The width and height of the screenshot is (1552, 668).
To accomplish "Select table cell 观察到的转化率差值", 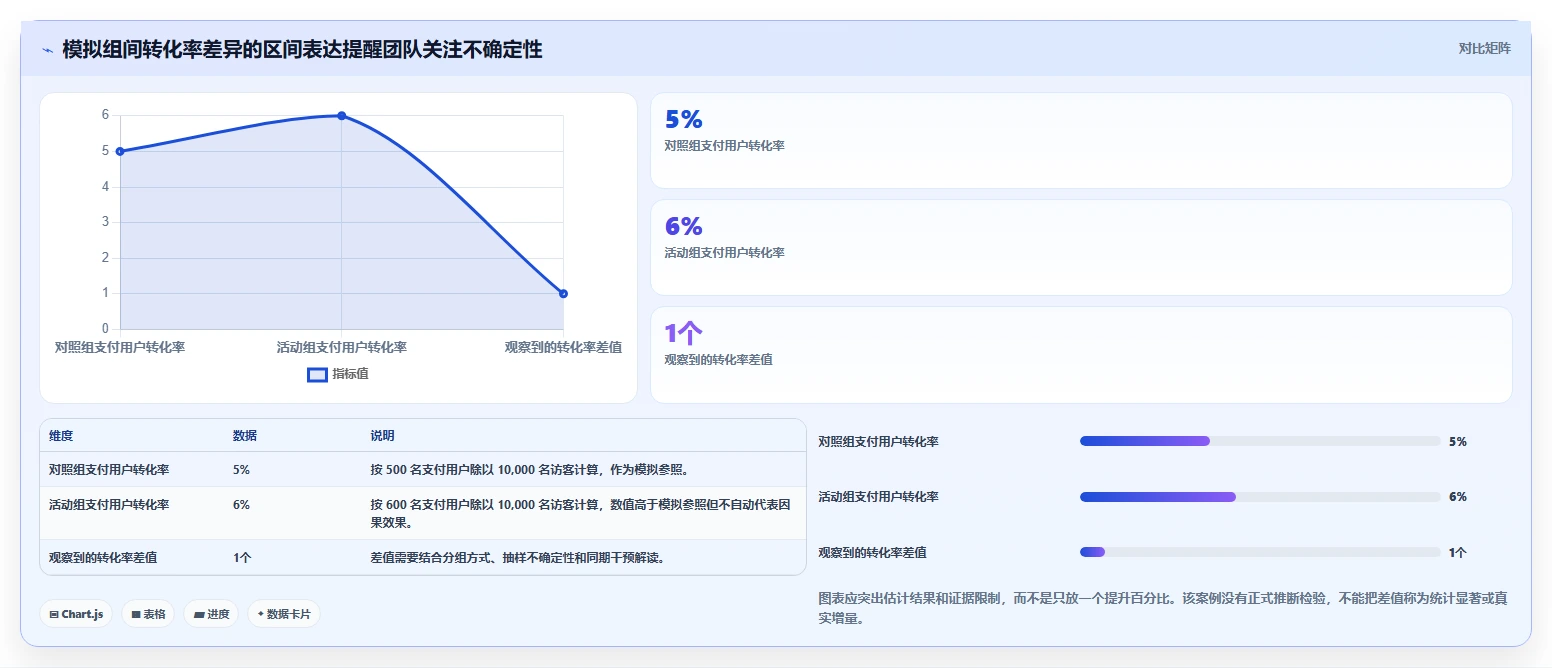I will click(x=103, y=558).
